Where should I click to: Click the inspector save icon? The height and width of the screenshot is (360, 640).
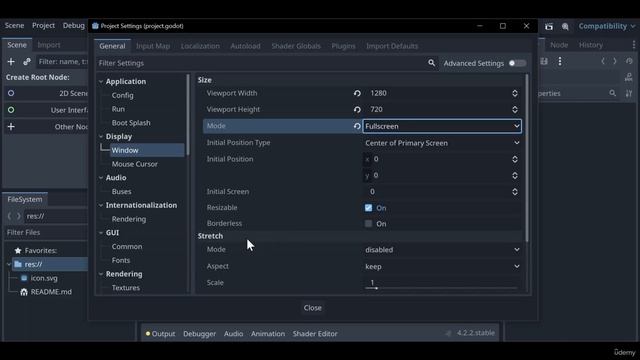tap(544, 61)
